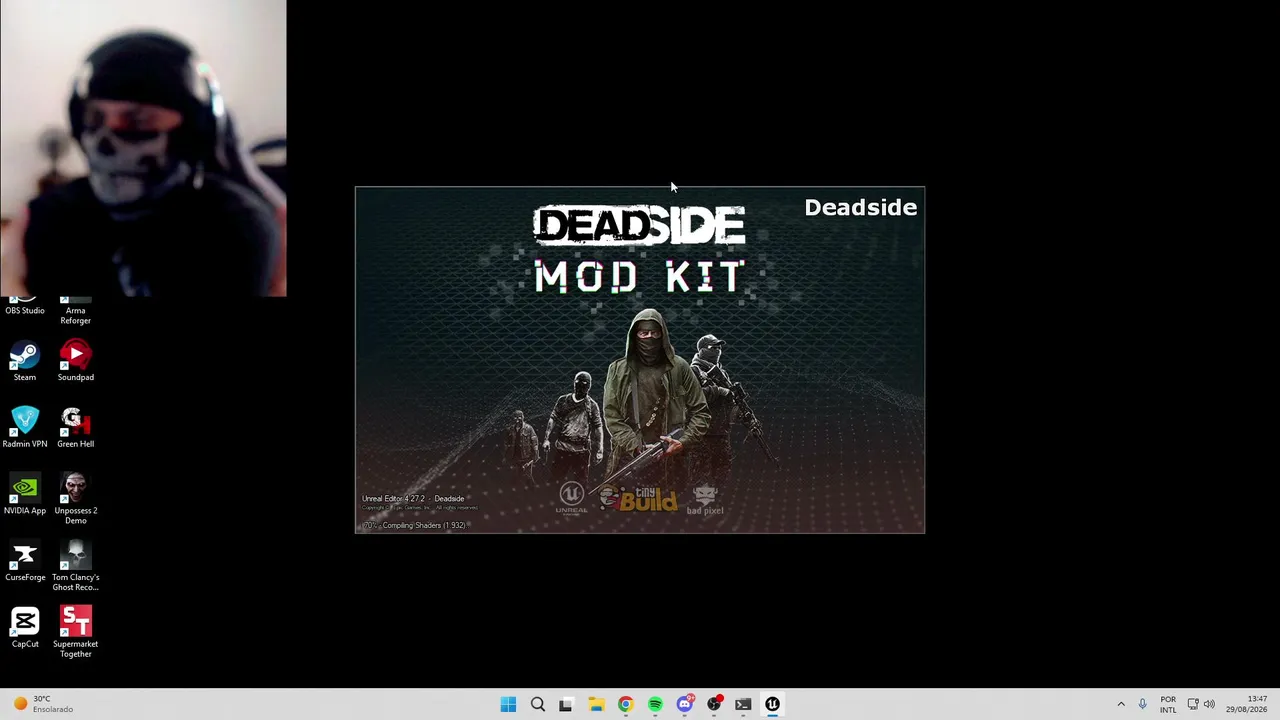Switch to OBS Studio on the taskbar
This screenshot has width=1280, height=720.
point(714,704)
